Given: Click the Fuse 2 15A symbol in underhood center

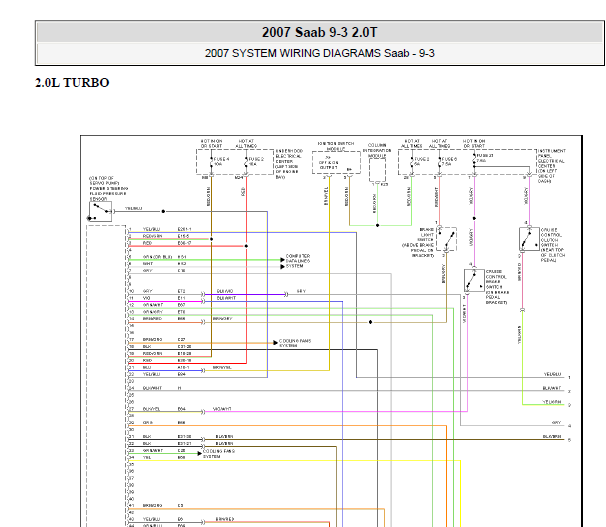Looking at the screenshot, I should pos(246,162).
